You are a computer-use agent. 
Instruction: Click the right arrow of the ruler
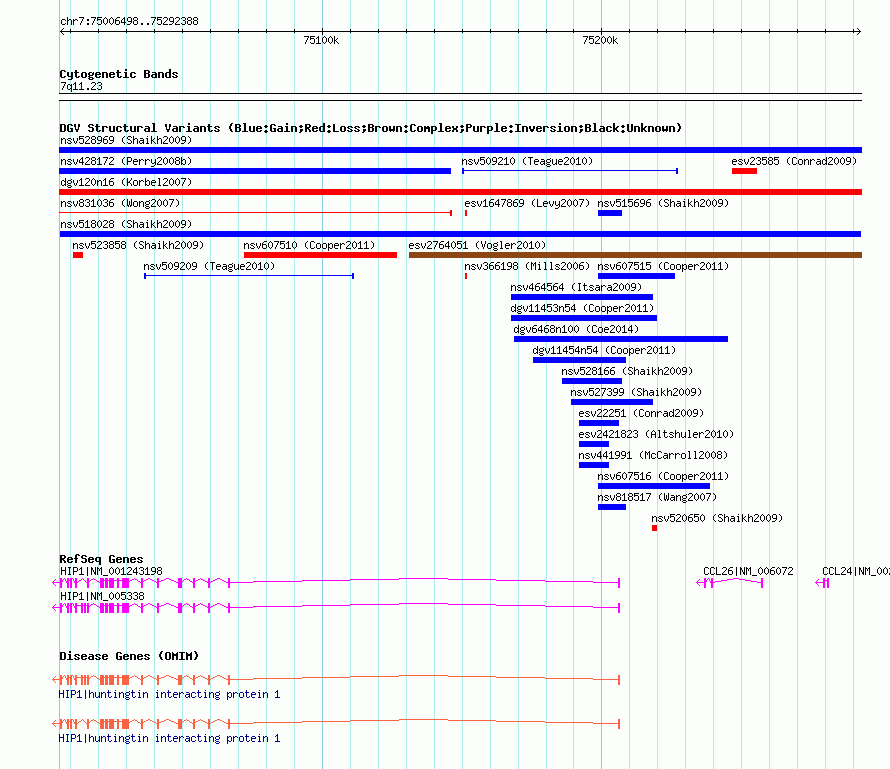tap(858, 32)
